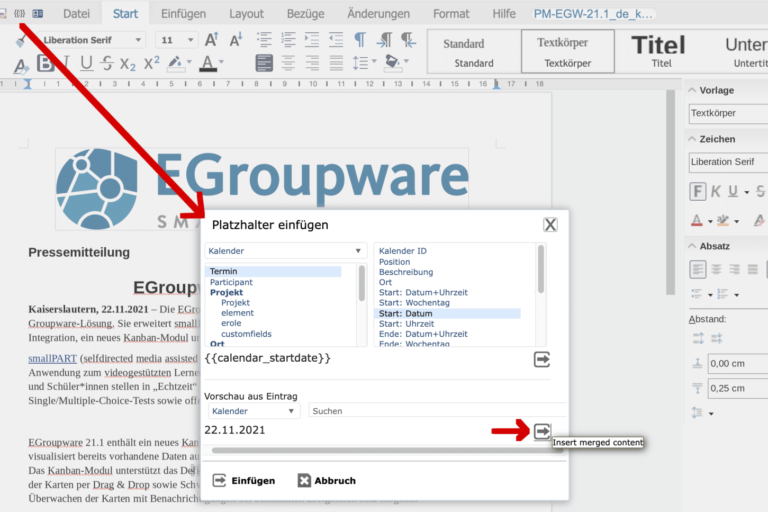Increase font size with enlarge icon
The height and width of the screenshot is (512, 768).
click(211, 40)
